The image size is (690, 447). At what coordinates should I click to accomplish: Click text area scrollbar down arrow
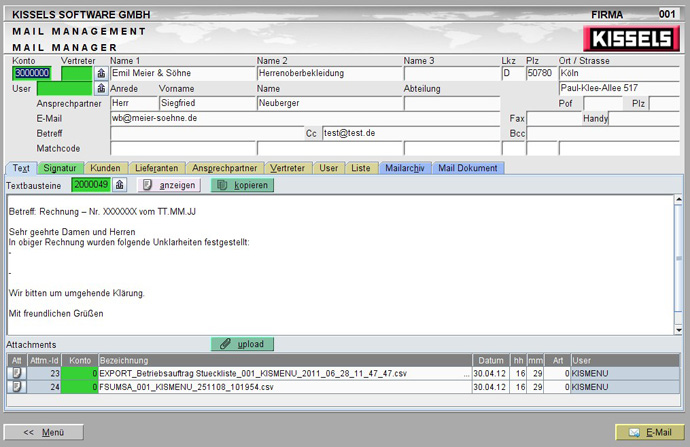pos(679,330)
